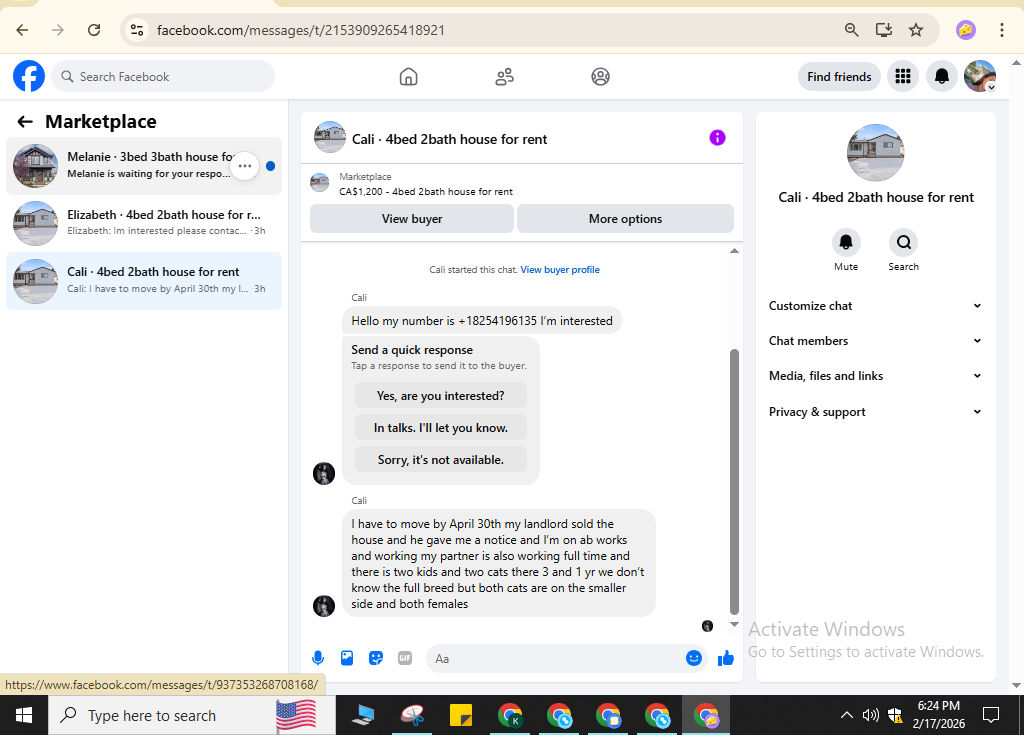This screenshot has height=735, width=1024.
Task: Expand Privacy & support section
Action: tap(875, 412)
